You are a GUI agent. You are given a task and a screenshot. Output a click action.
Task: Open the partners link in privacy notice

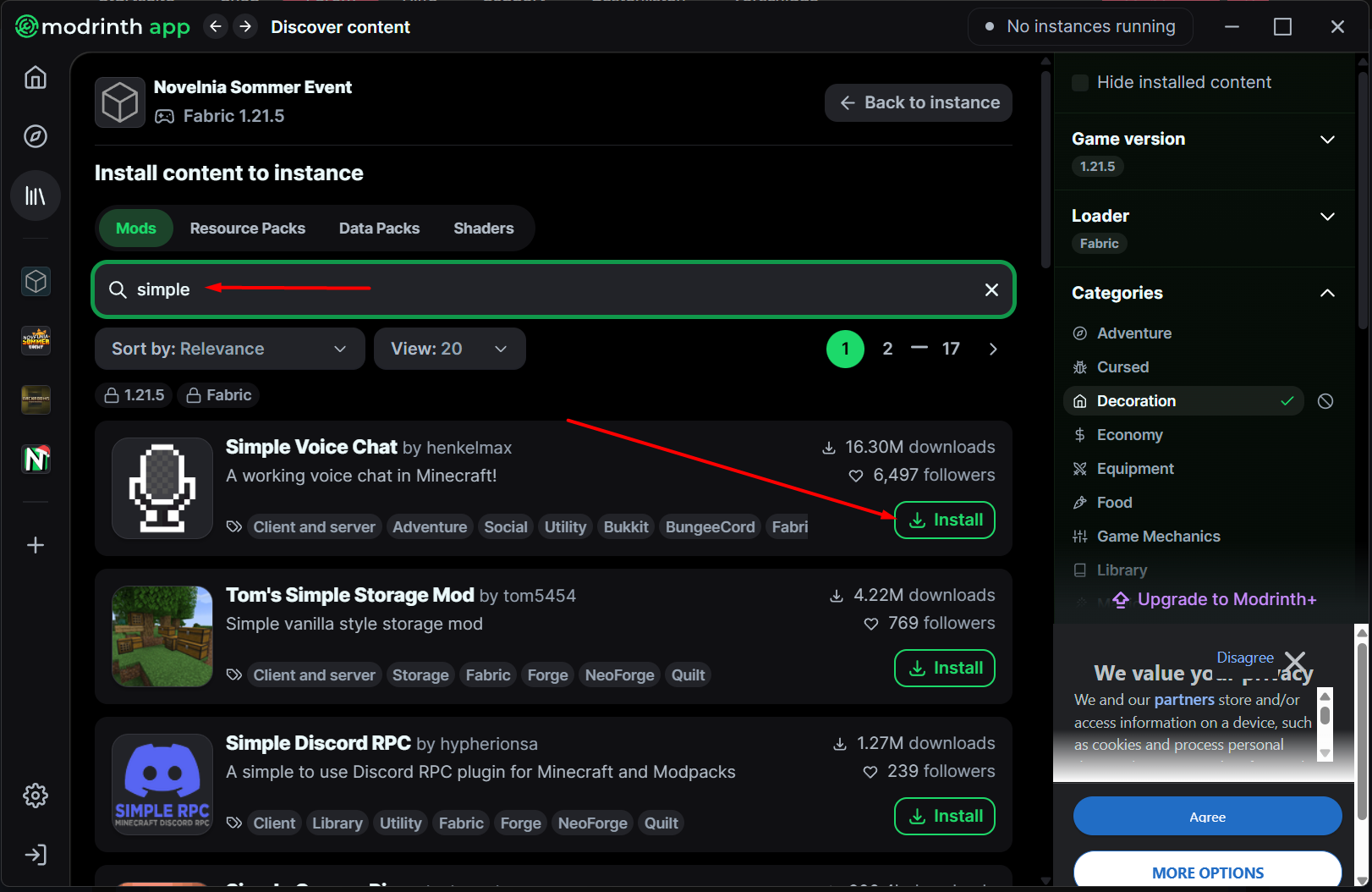[x=1184, y=700]
